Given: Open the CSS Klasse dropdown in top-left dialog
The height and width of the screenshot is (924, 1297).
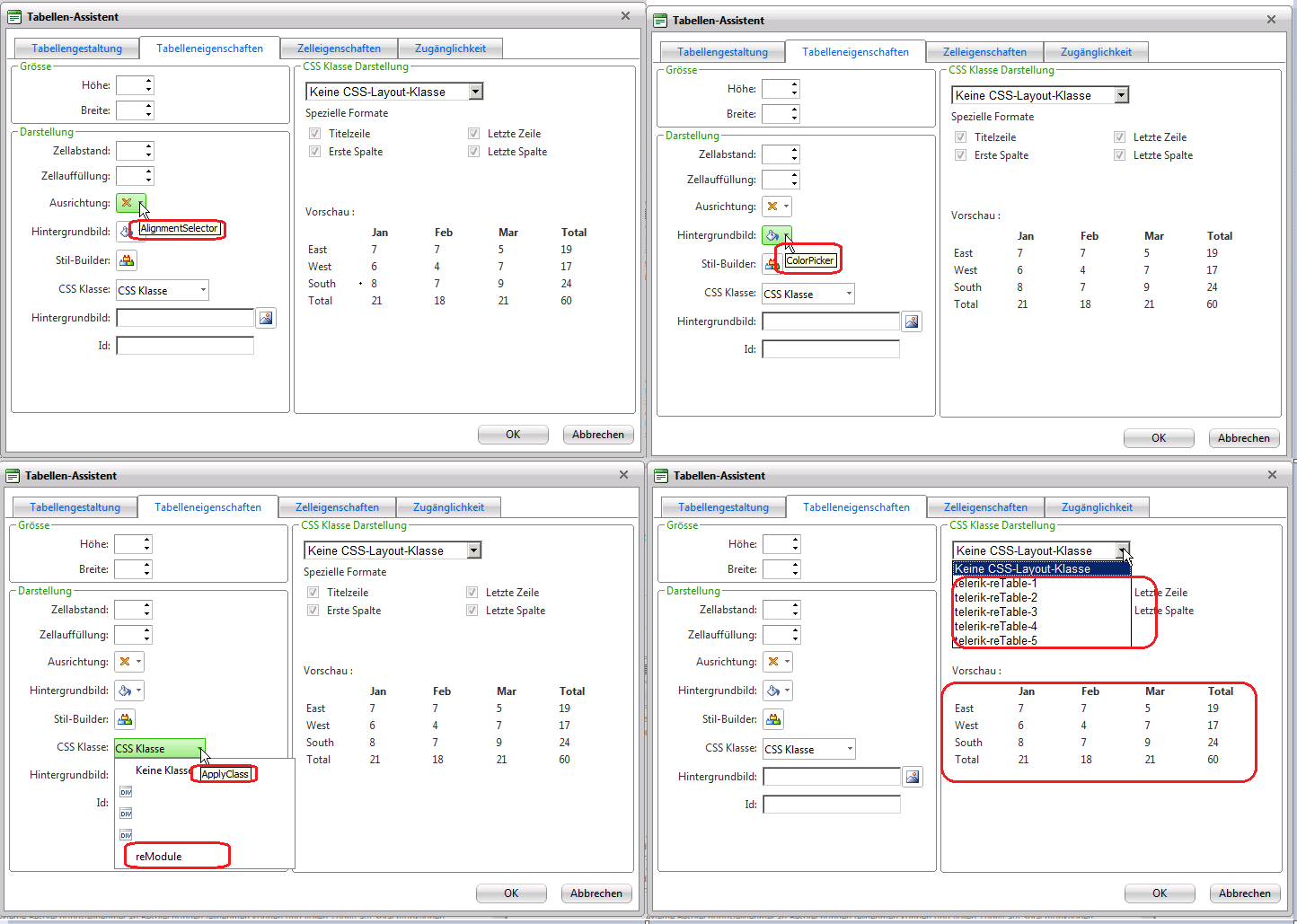Looking at the screenshot, I should click(x=163, y=290).
